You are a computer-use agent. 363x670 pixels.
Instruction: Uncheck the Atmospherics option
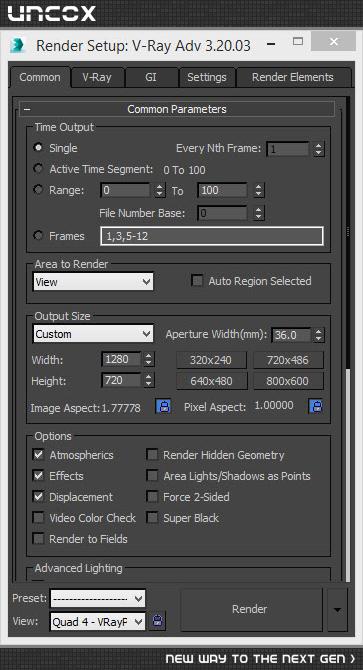(x=38, y=455)
